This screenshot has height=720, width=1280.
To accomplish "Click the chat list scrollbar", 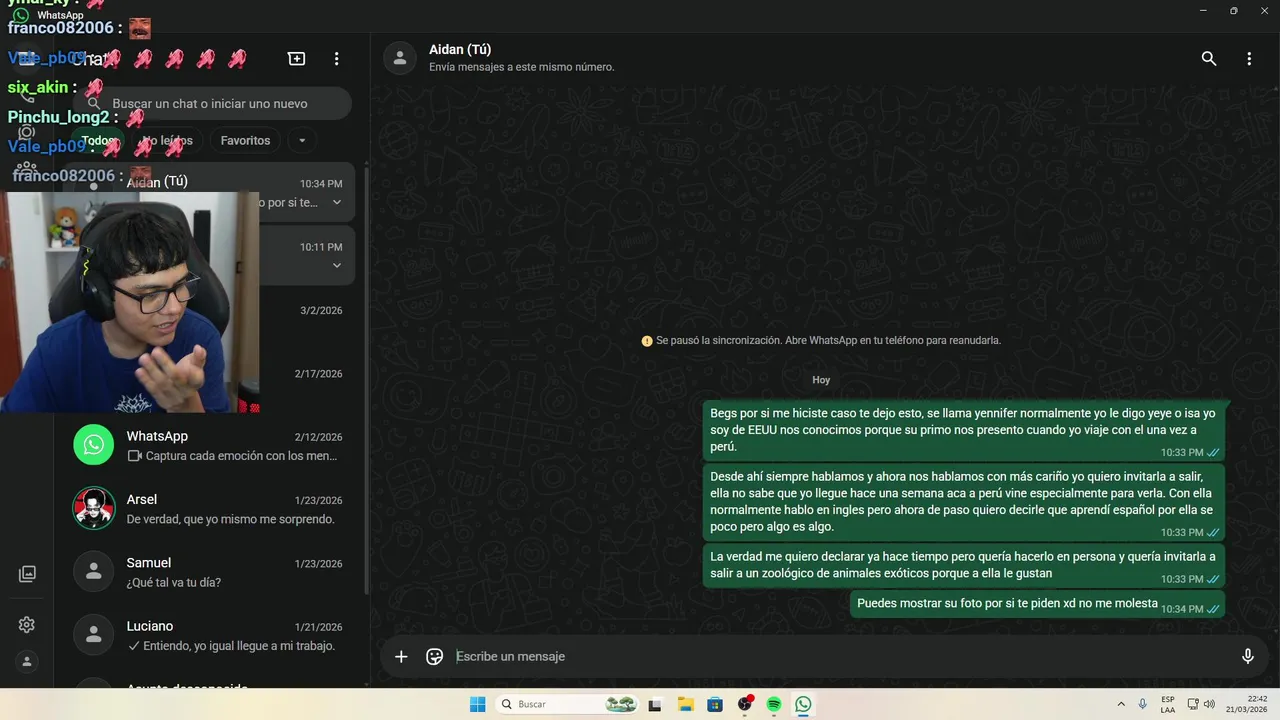I will (x=367, y=380).
